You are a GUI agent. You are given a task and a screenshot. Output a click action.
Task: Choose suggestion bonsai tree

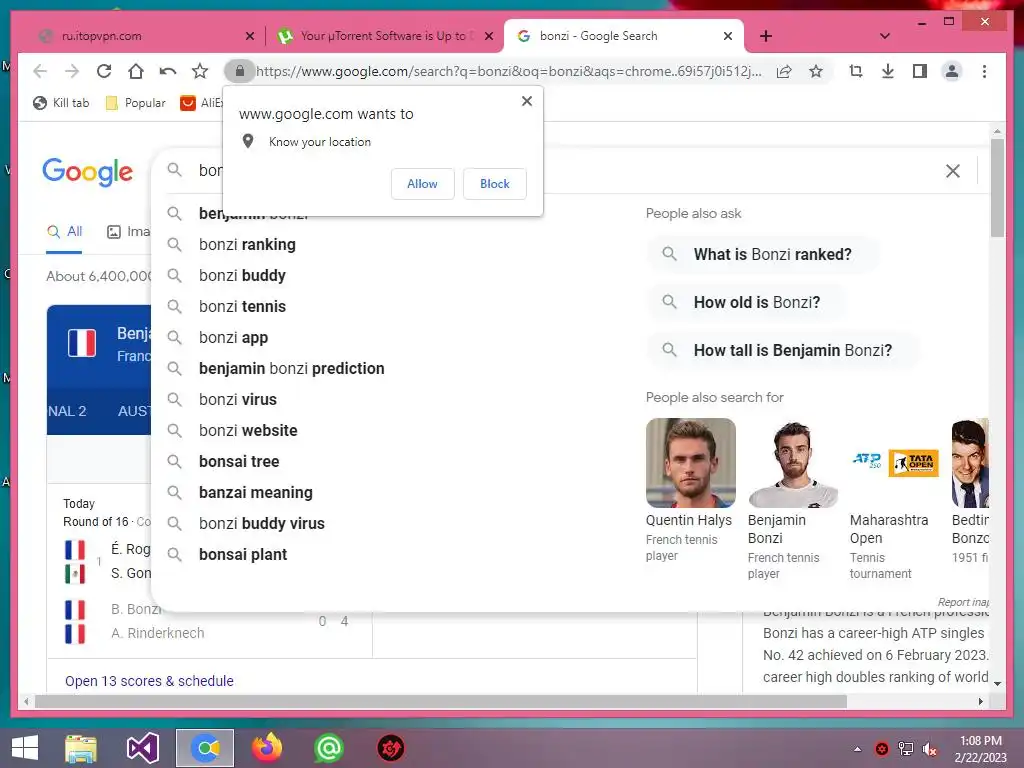239,462
